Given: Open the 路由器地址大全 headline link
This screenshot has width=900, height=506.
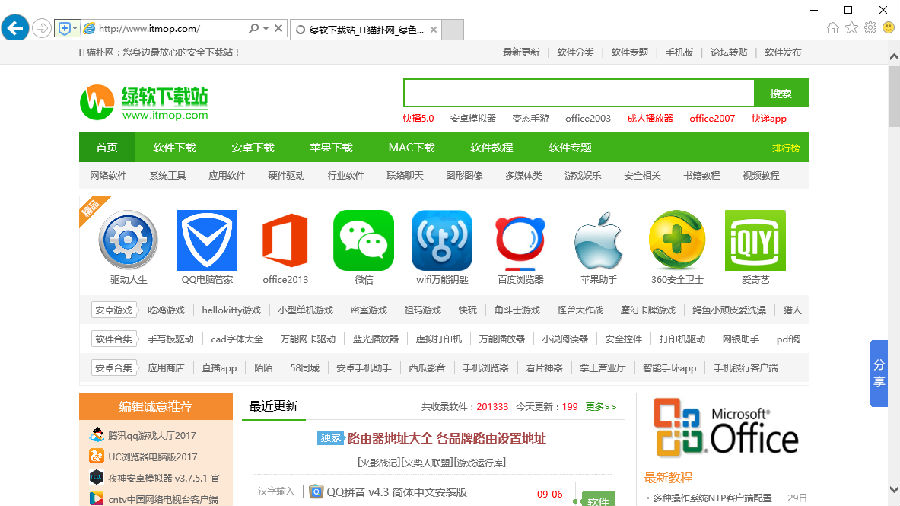Looking at the screenshot, I should click(x=447, y=438).
